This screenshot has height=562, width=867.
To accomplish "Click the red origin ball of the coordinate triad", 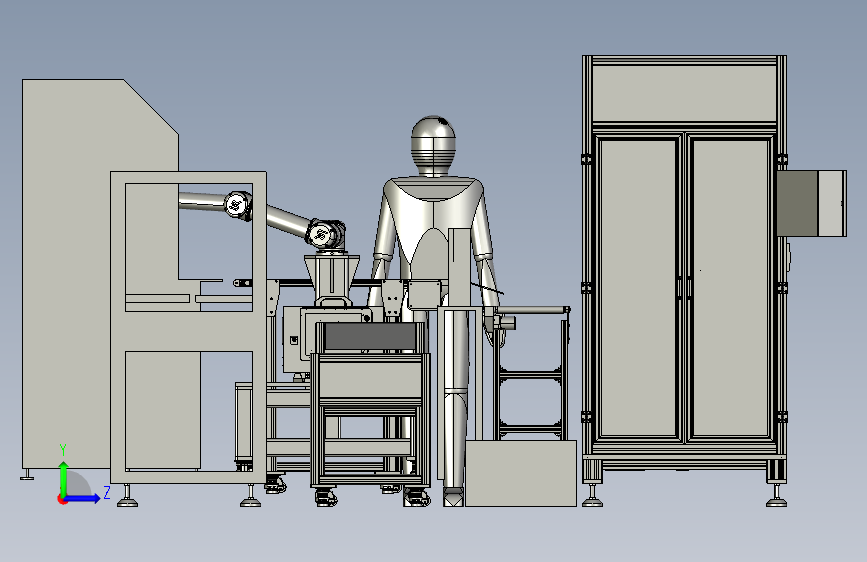I will coord(62,499).
